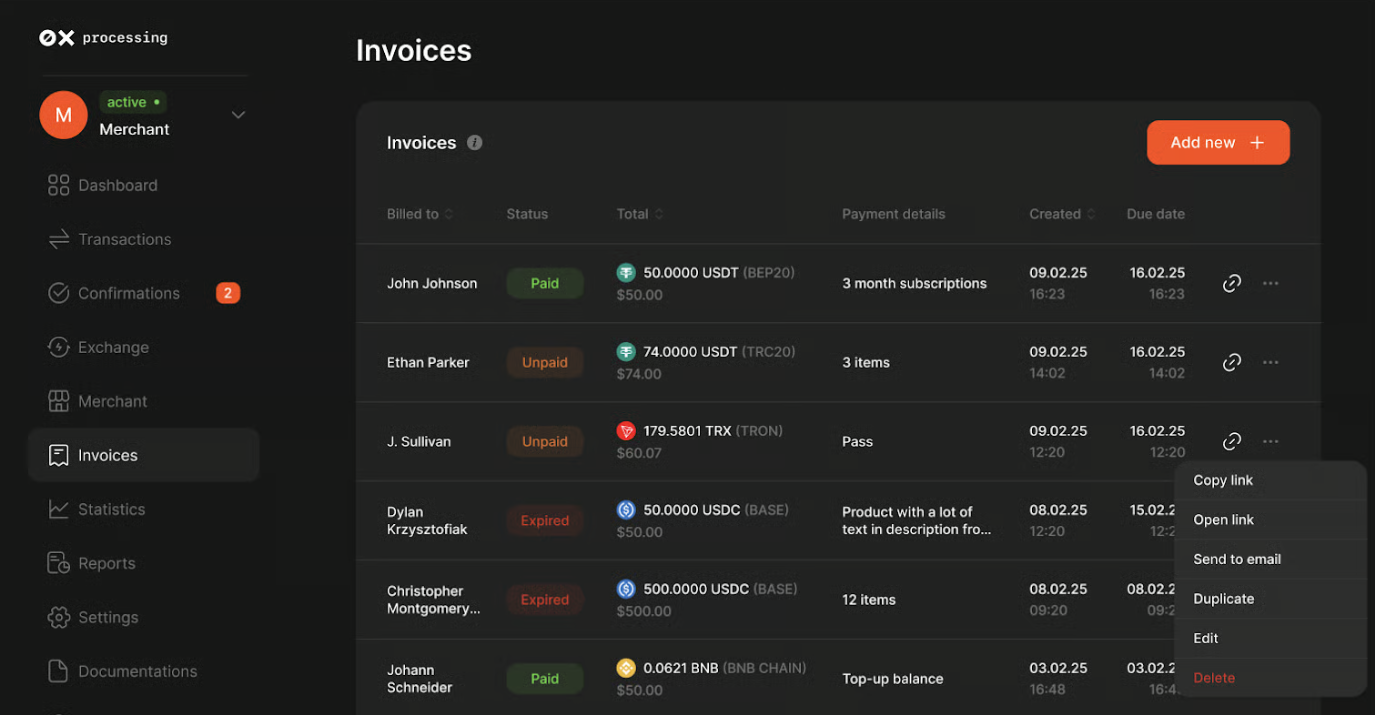Choose Duplicate from the context menu

(1223, 599)
